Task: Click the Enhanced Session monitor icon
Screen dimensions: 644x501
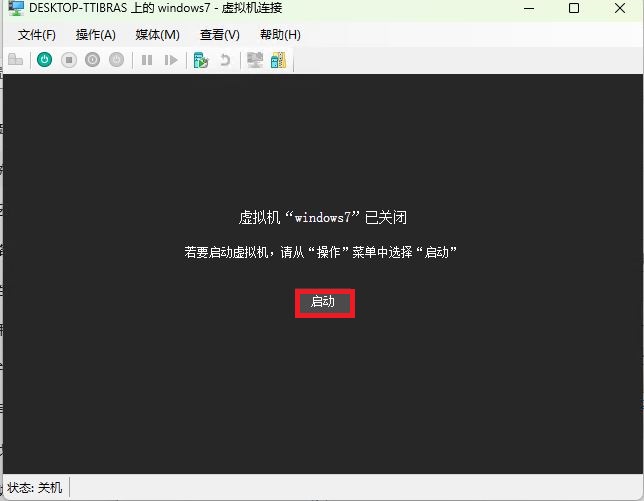Action: click(255, 60)
